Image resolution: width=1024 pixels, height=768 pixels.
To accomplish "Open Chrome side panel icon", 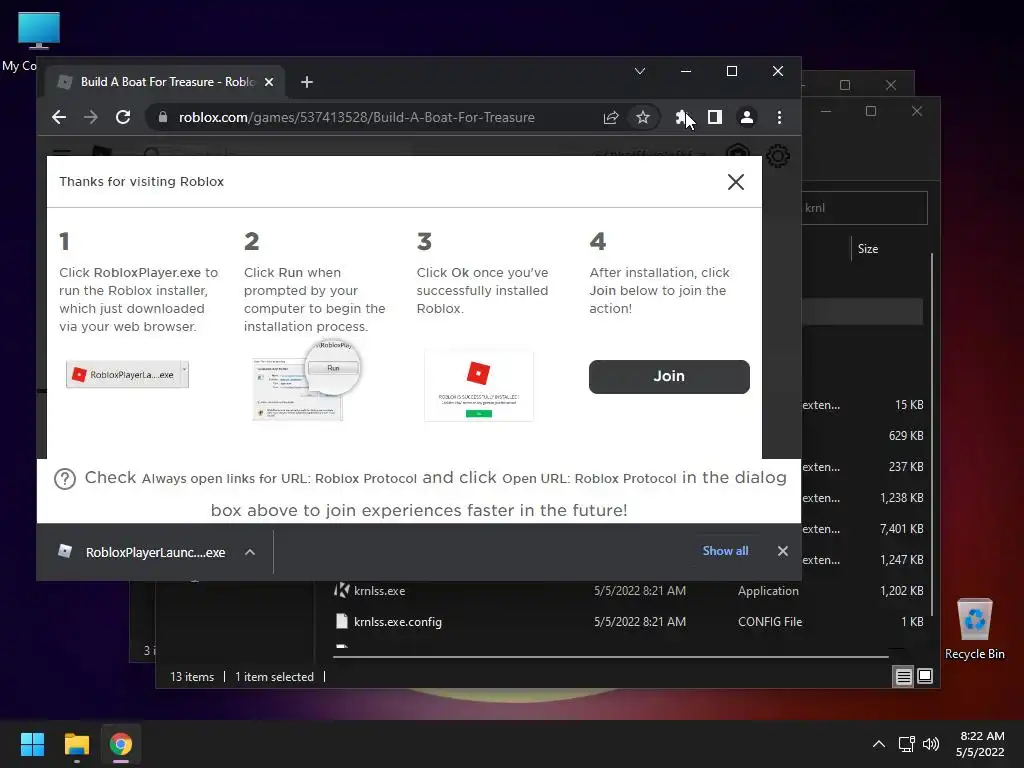I will pyautogui.click(x=715, y=118).
